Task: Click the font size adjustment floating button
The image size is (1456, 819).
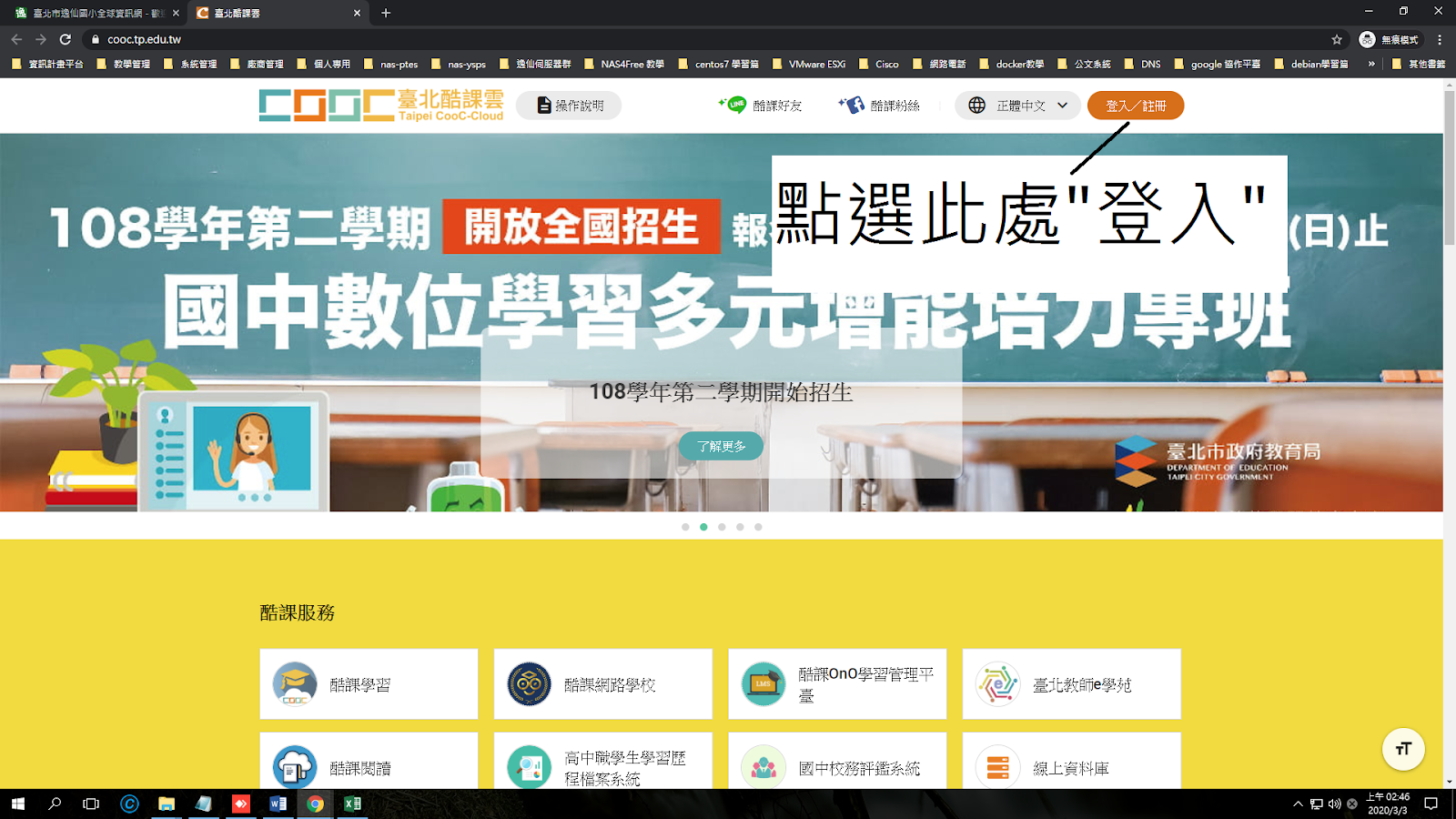Action: point(1403,749)
